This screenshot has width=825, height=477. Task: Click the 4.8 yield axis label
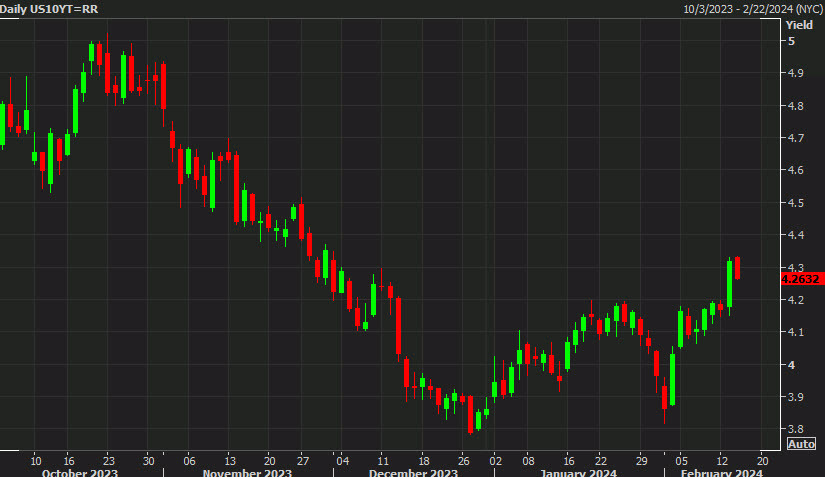(795, 106)
